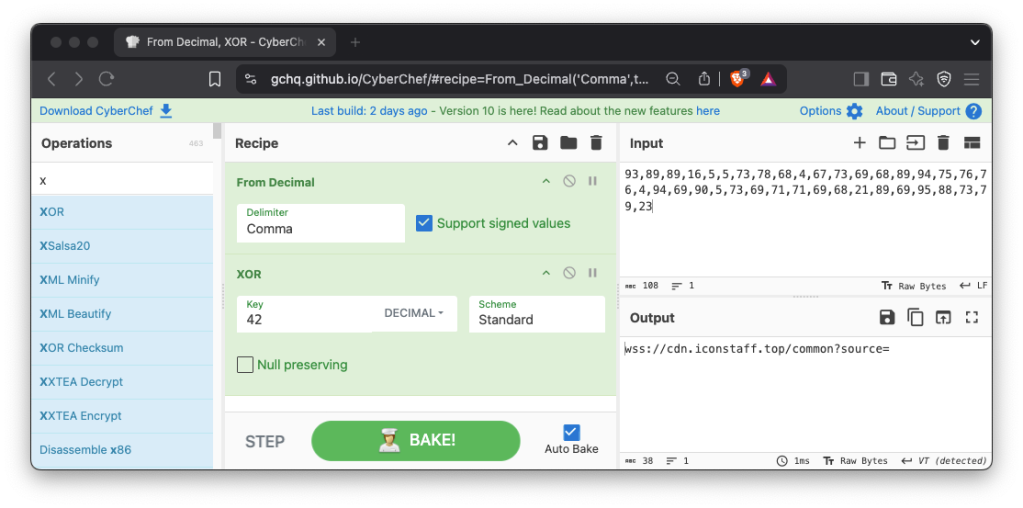Toggle the browser sidebar panel
The image size is (1023, 508).
tap(861, 80)
